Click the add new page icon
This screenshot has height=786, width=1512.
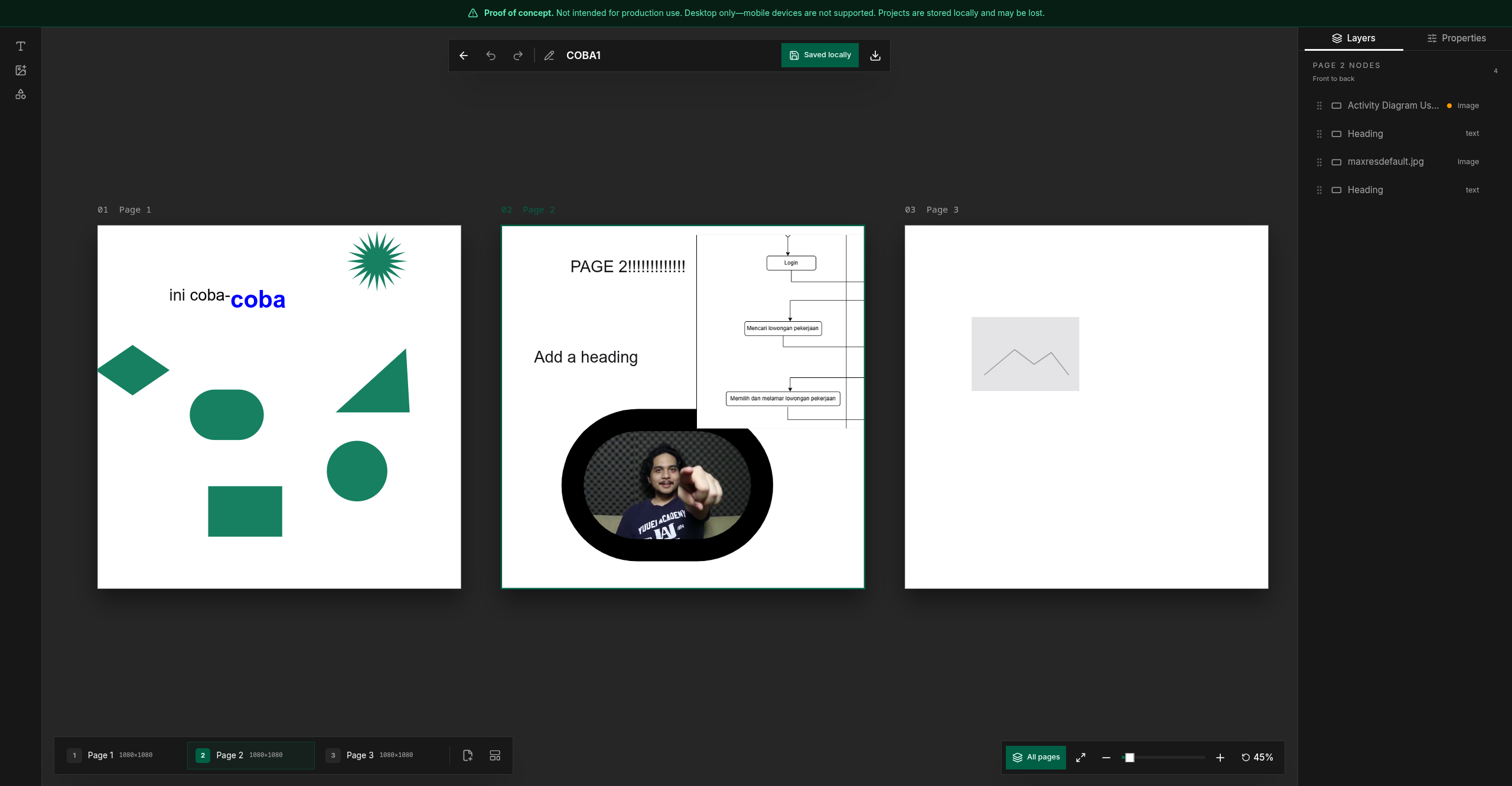click(468, 755)
